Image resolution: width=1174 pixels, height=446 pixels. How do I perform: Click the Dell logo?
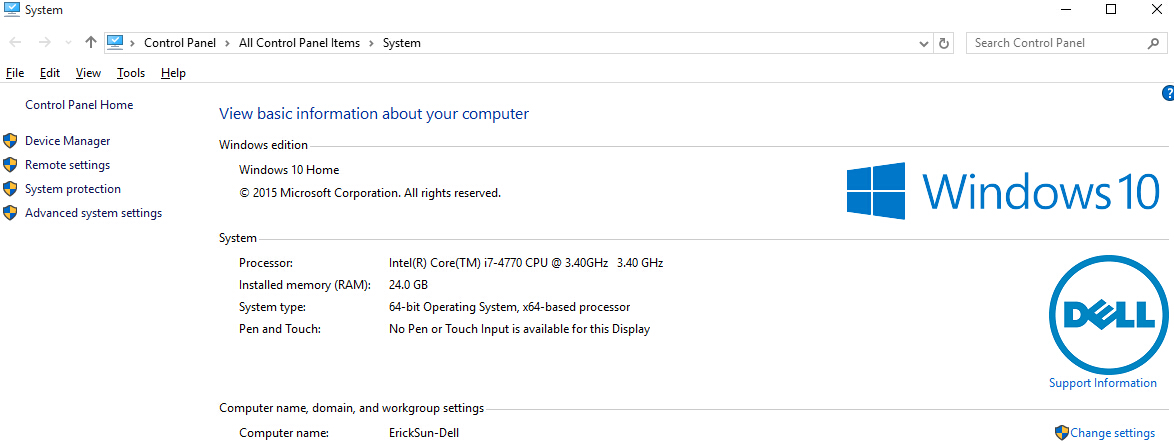pyautogui.click(x=1107, y=313)
